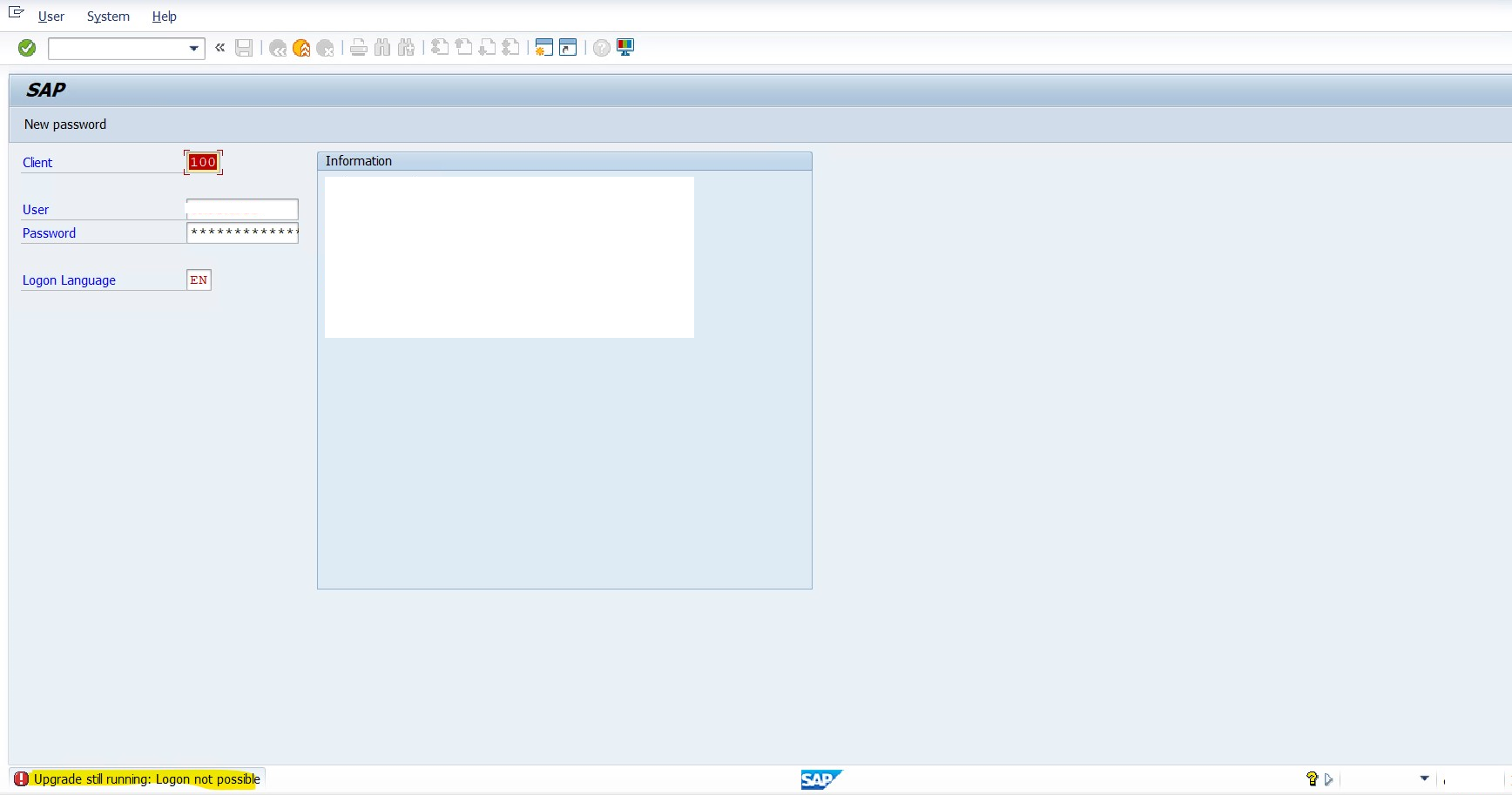Click the red error icon in status bar

(21, 779)
